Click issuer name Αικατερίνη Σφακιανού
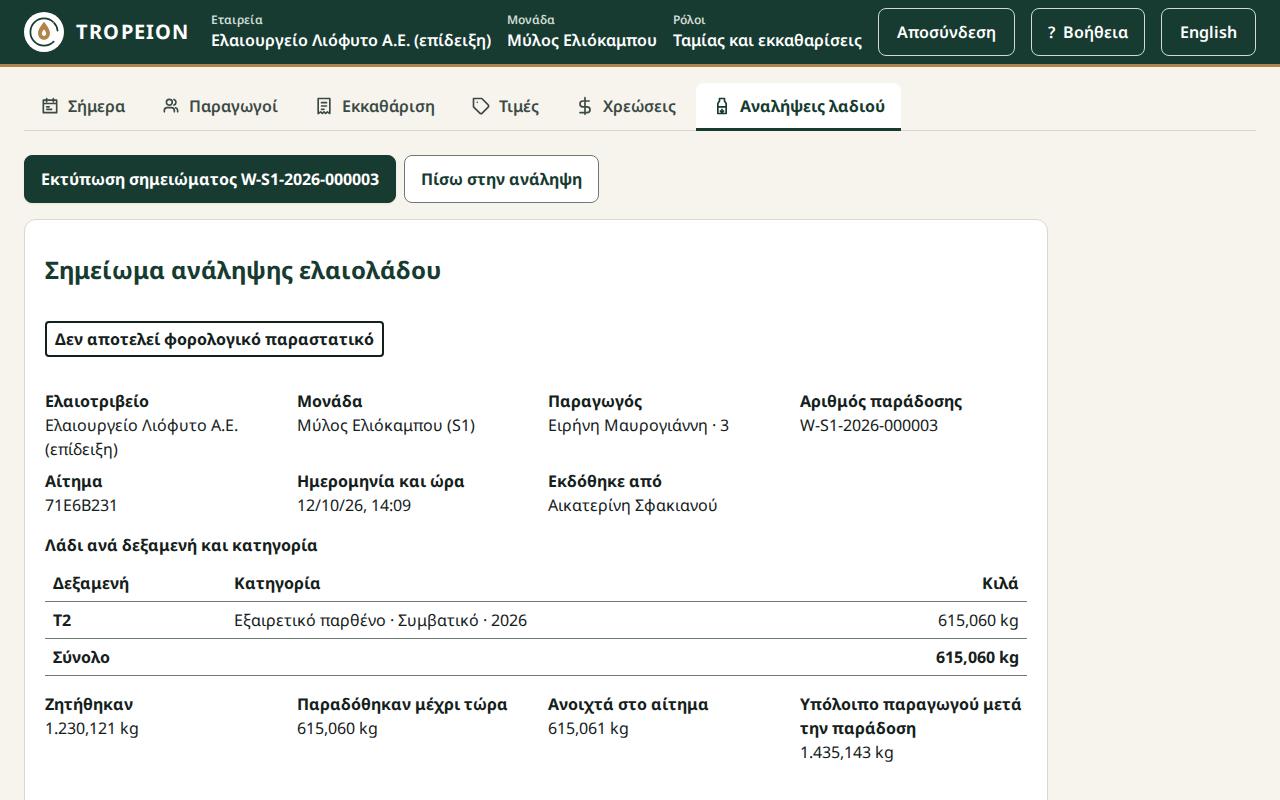Screen dimensions: 1280x800 tap(633, 505)
